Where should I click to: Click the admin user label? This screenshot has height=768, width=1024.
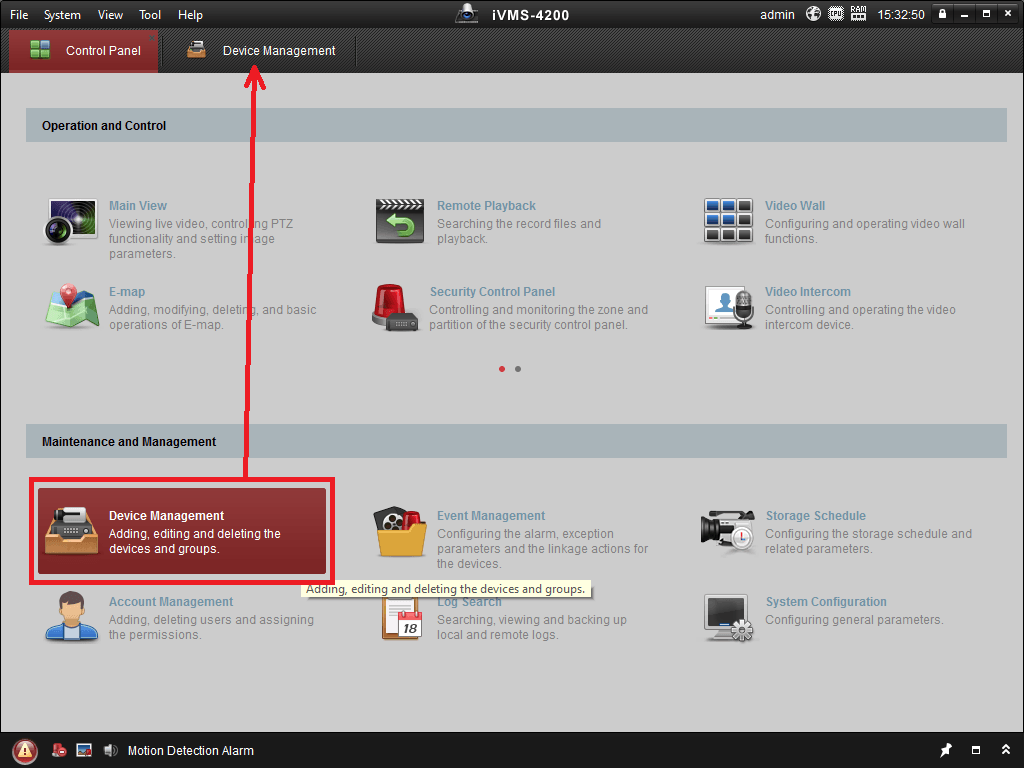[777, 14]
